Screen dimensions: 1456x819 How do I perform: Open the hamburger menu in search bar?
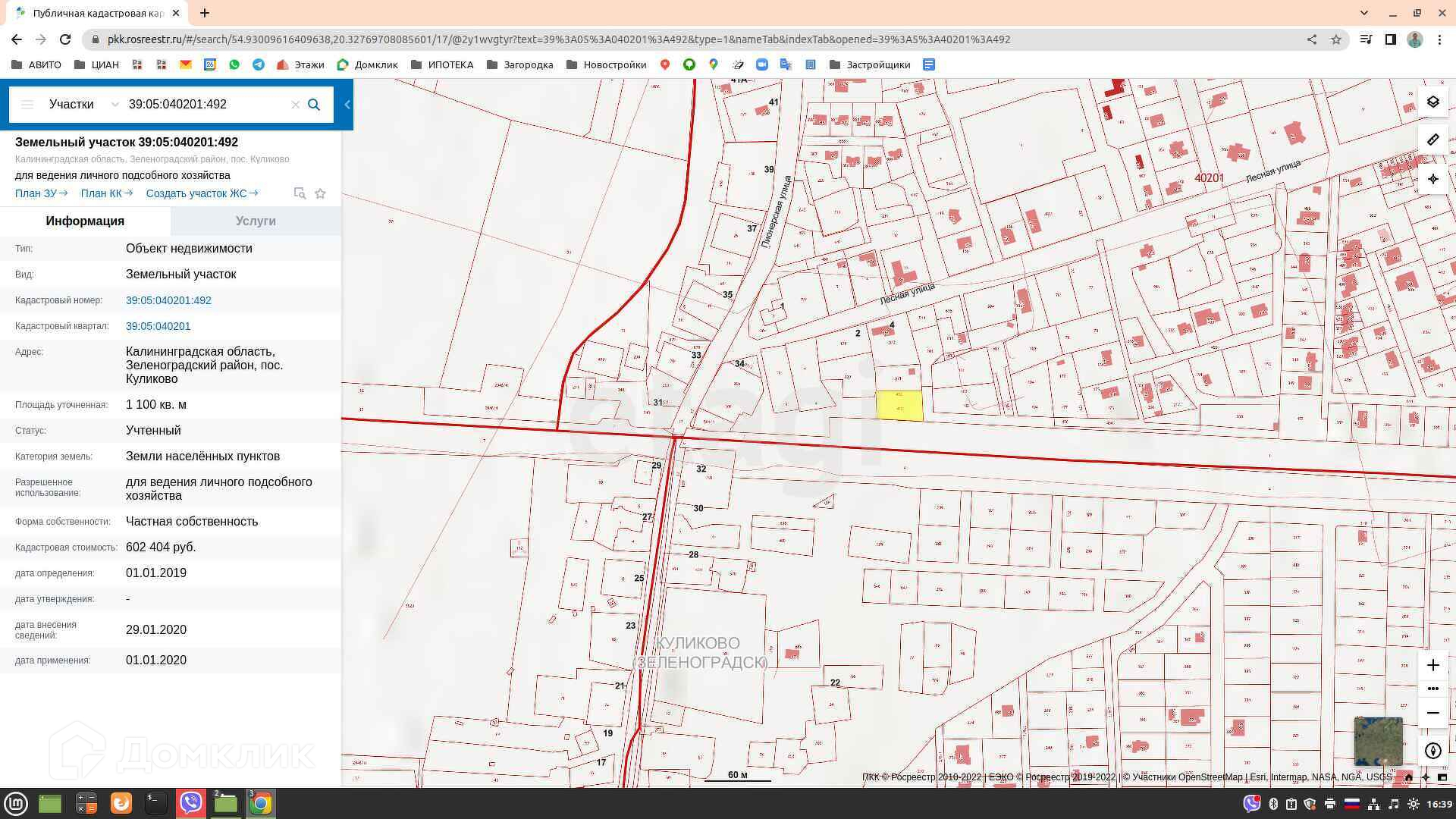click(27, 105)
